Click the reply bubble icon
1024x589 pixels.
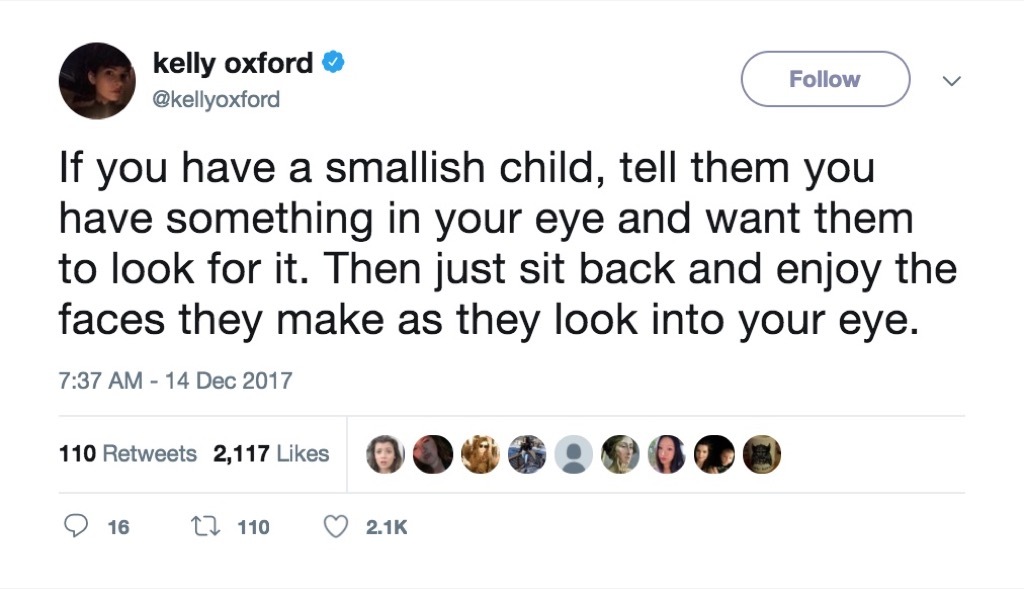(x=78, y=524)
